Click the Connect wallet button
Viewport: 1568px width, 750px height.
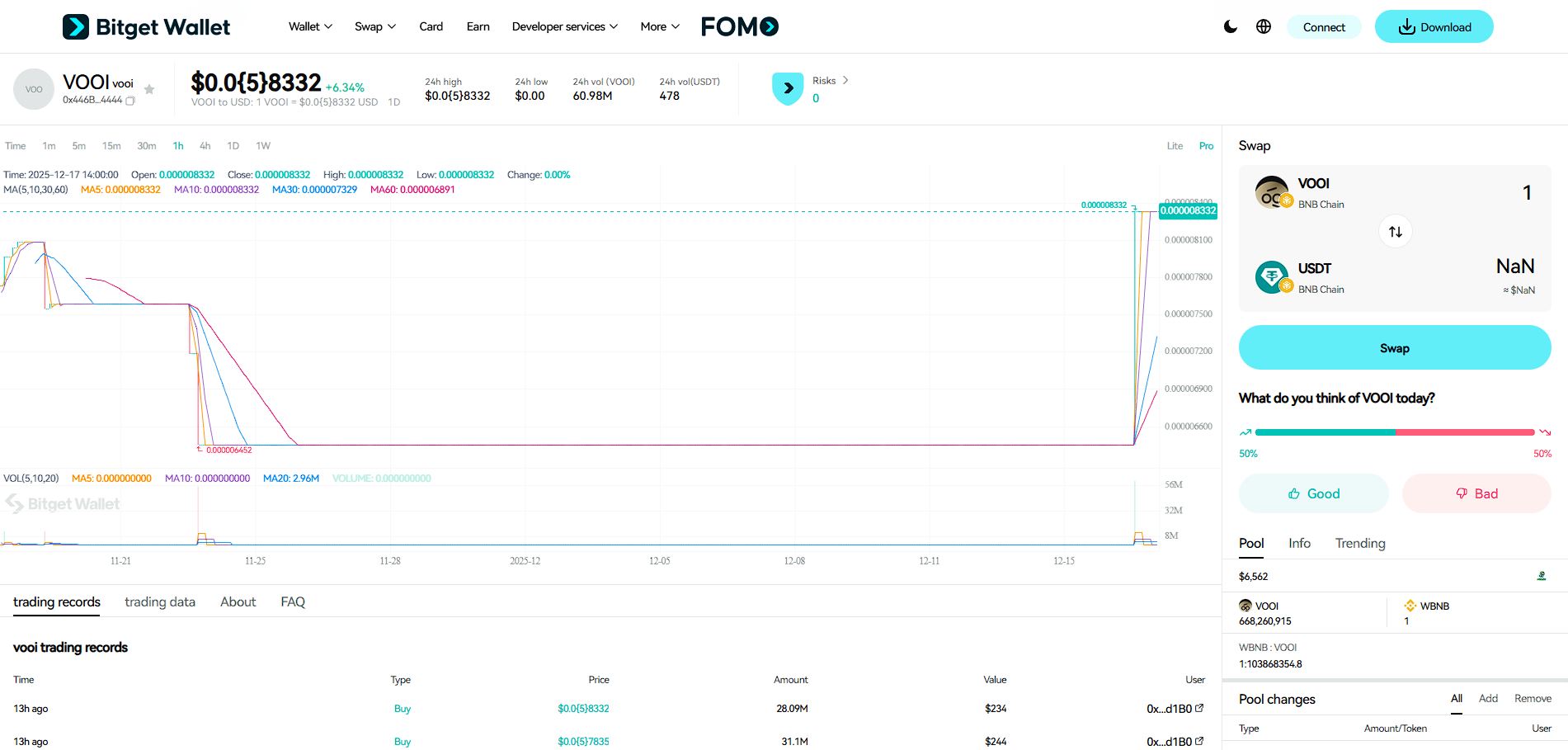pos(1324,26)
